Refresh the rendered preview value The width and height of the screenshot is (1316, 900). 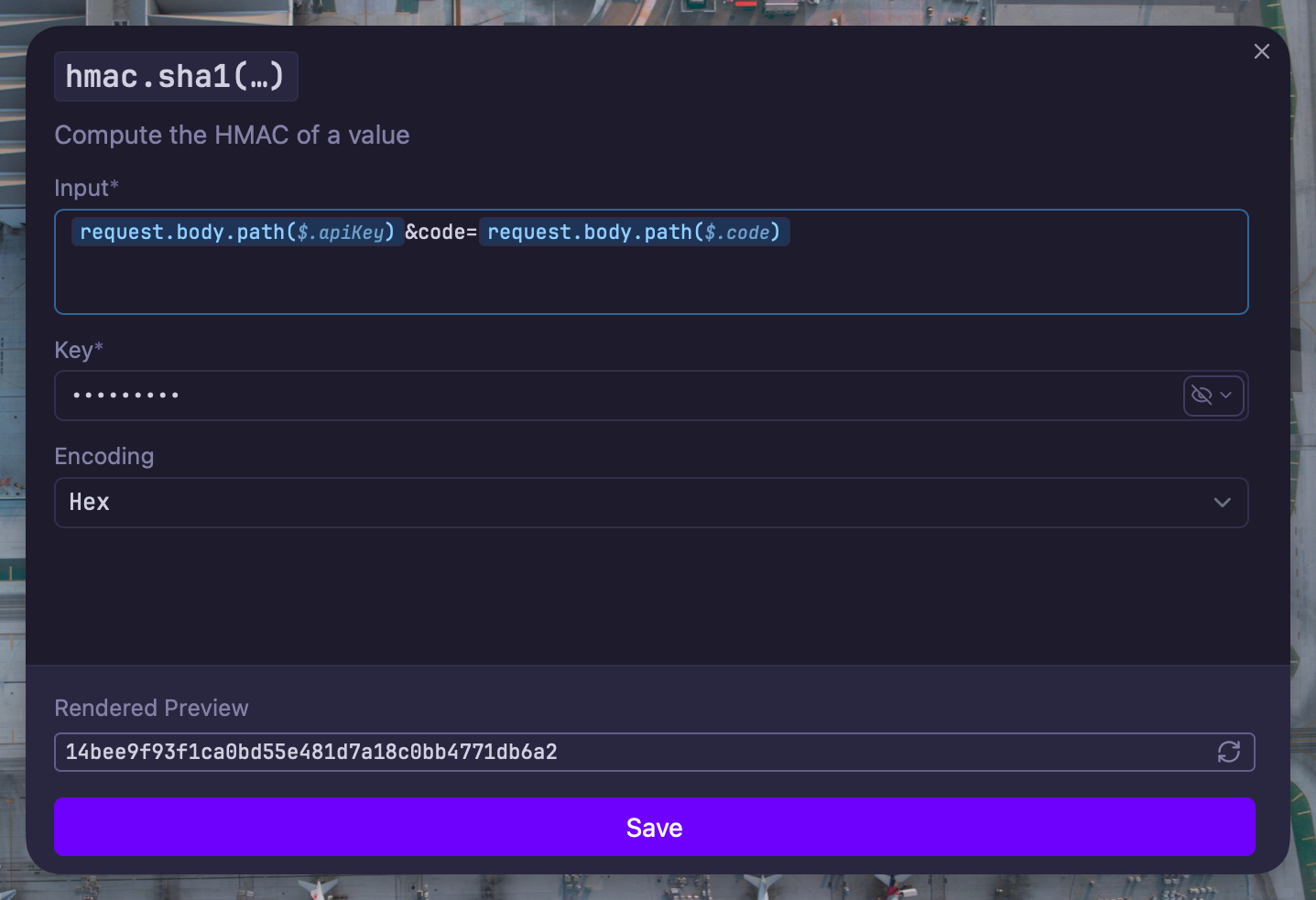1228,752
